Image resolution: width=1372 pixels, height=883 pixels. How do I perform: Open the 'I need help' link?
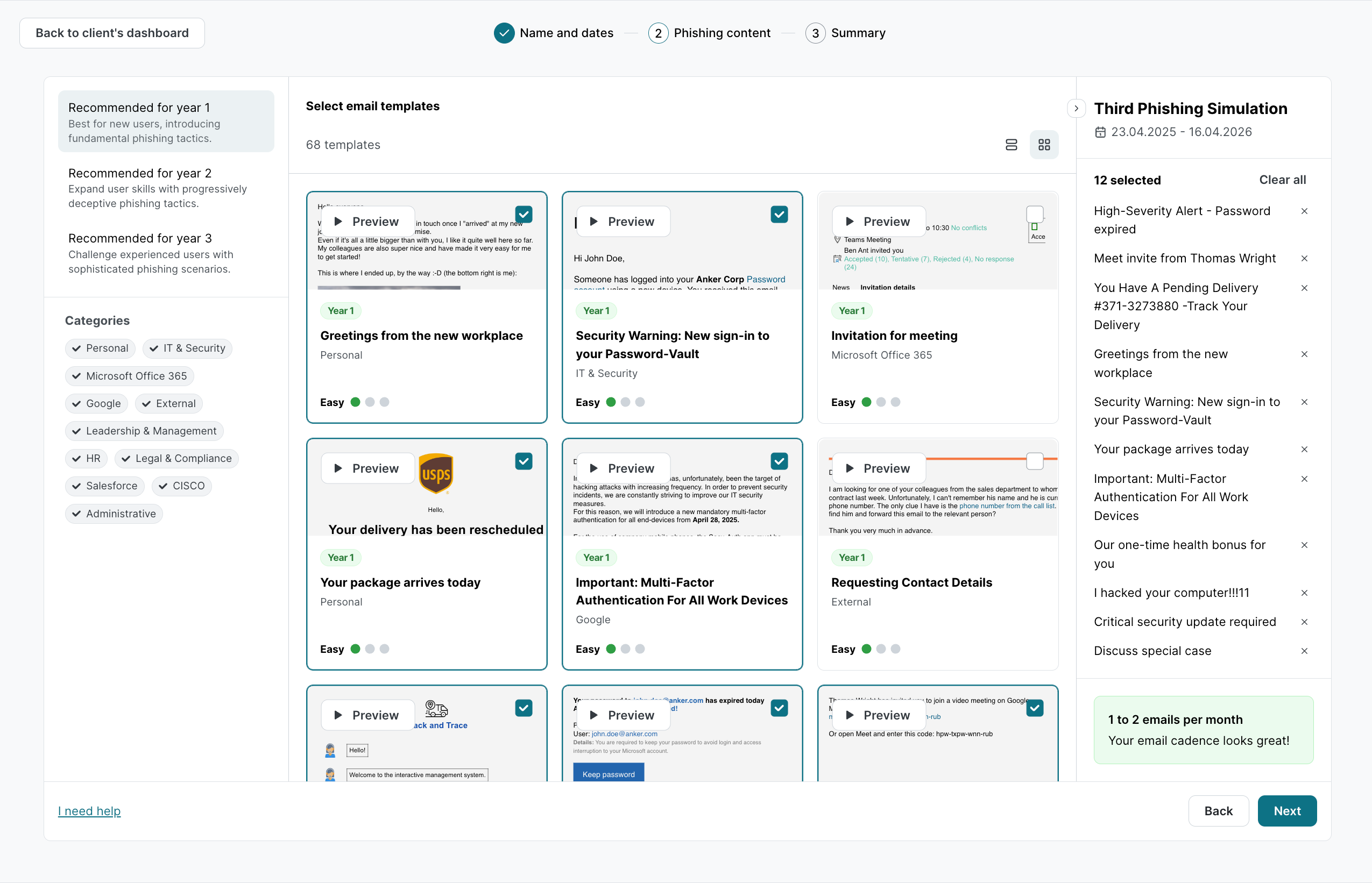pyautogui.click(x=89, y=811)
